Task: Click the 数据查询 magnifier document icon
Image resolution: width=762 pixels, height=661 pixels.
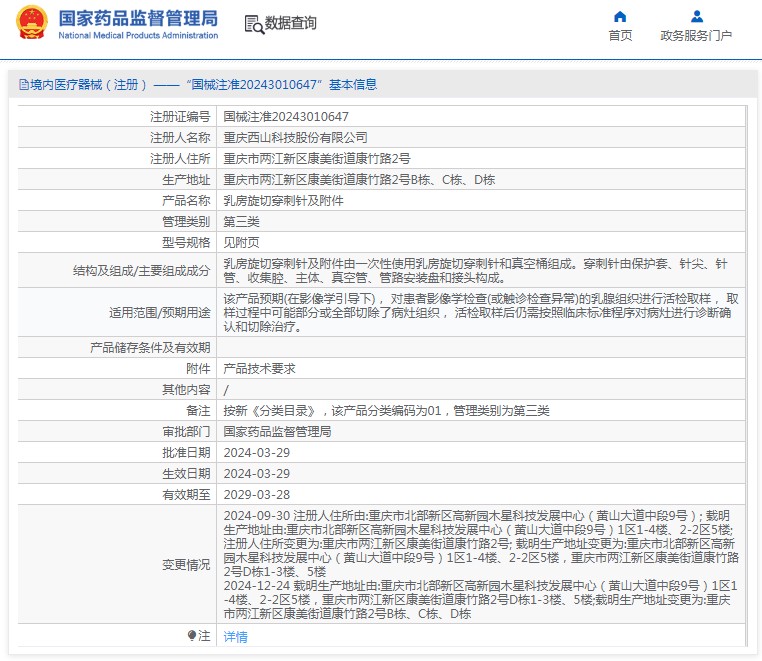Action: tap(253, 24)
